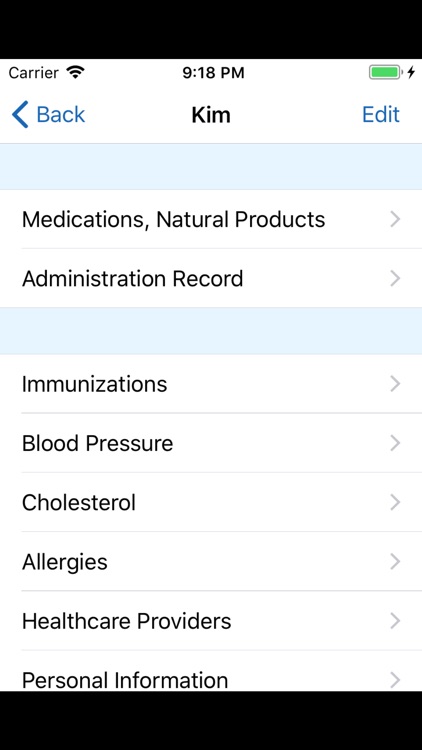
Task: Tap the charging bolt icon
Action: [x=411, y=73]
